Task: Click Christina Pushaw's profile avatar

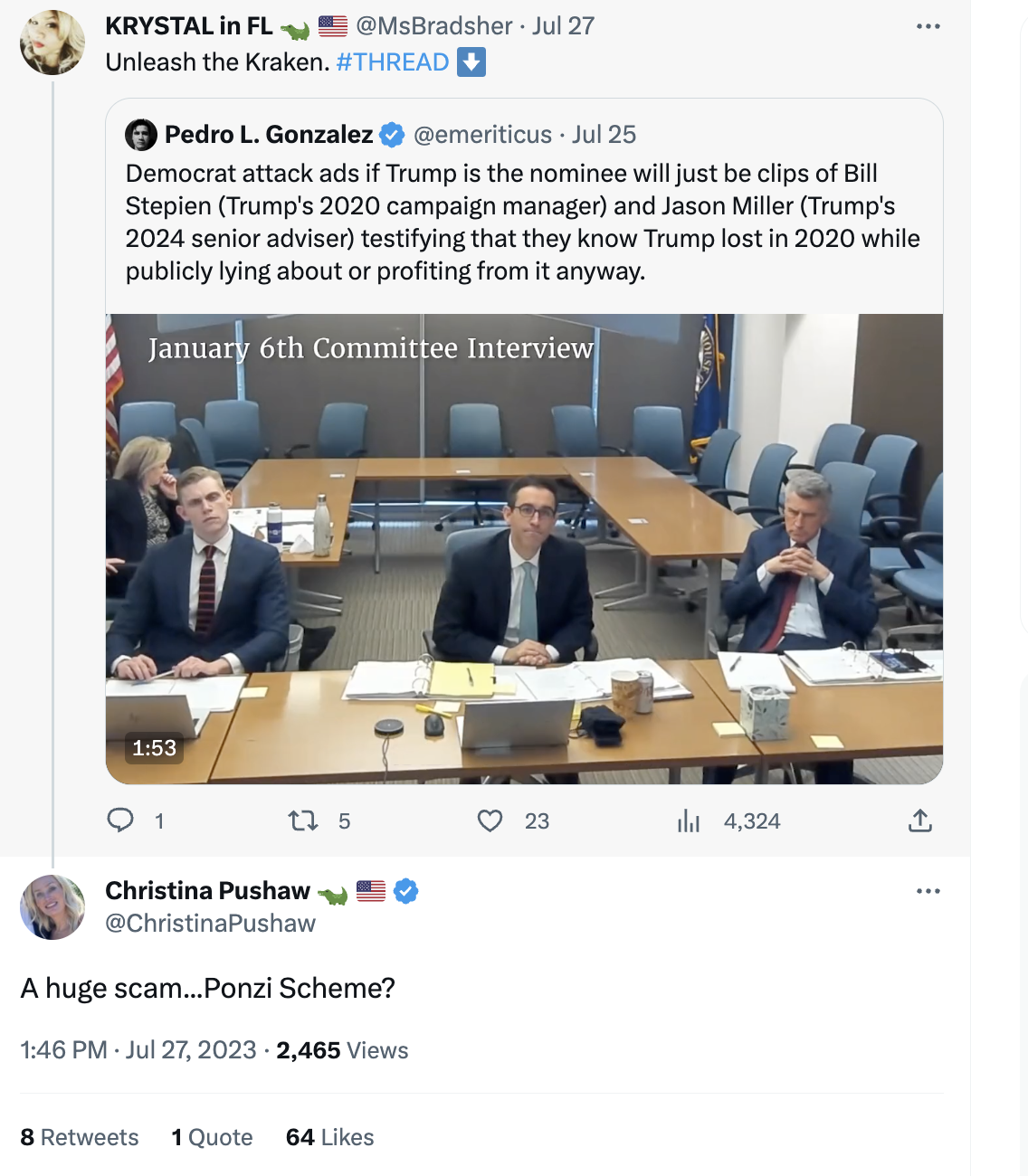Action: click(52, 906)
